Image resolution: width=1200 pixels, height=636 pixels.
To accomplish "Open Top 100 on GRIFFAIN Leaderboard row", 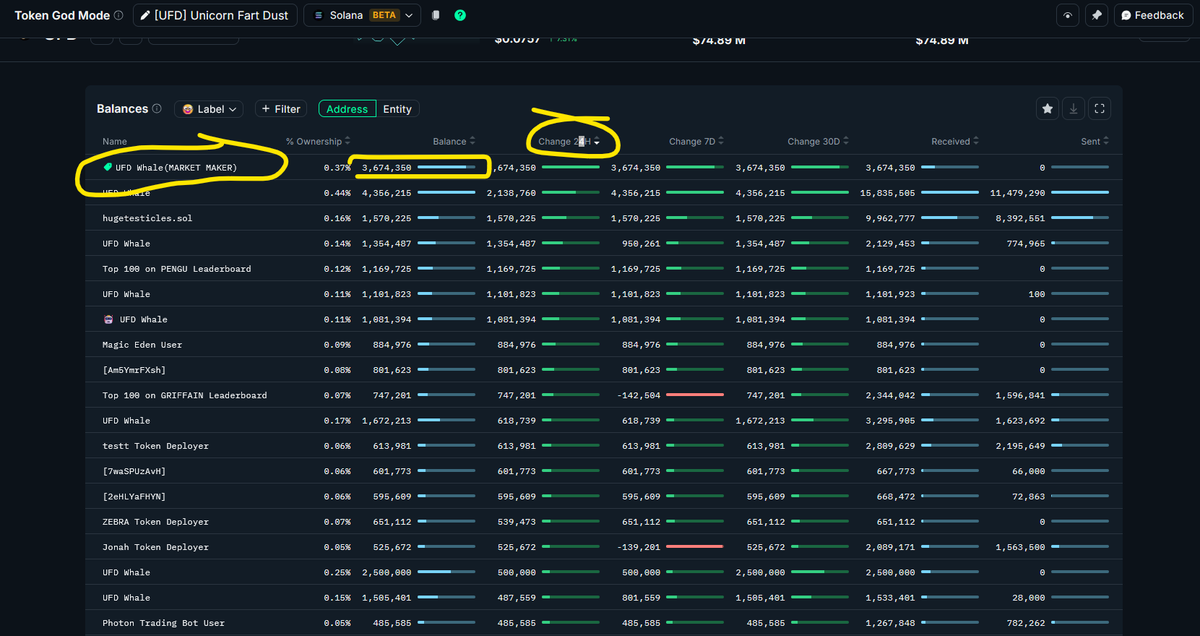I will click(x=184, y=395).
